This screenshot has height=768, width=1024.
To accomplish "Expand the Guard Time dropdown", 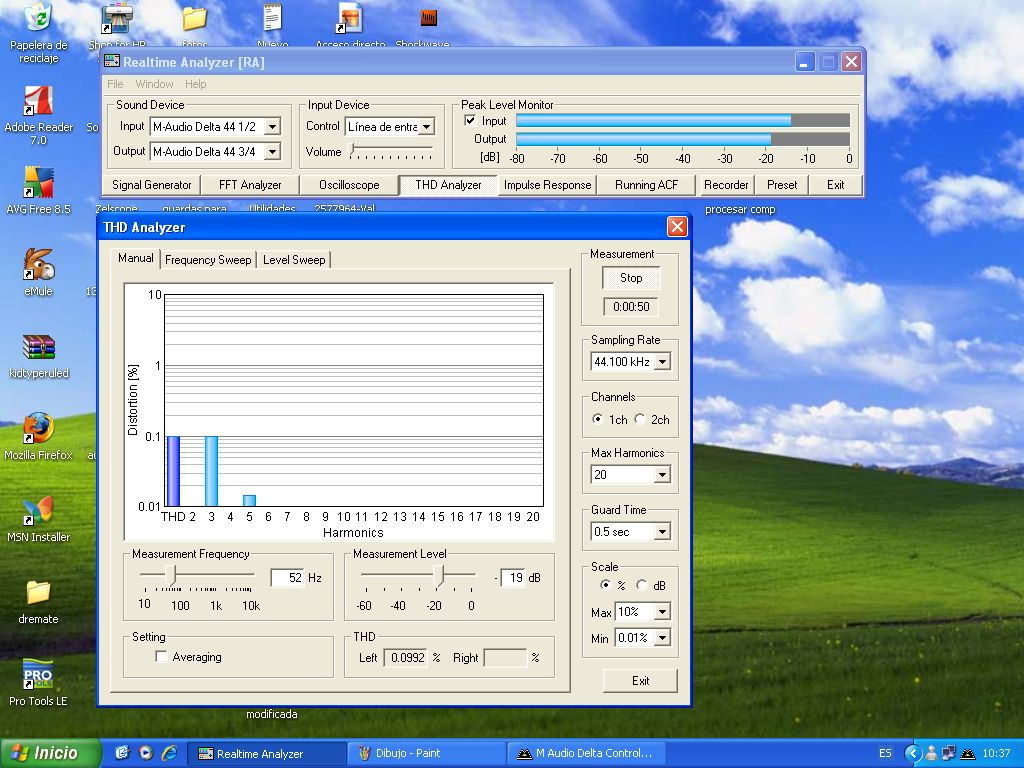I will (661, 532).
